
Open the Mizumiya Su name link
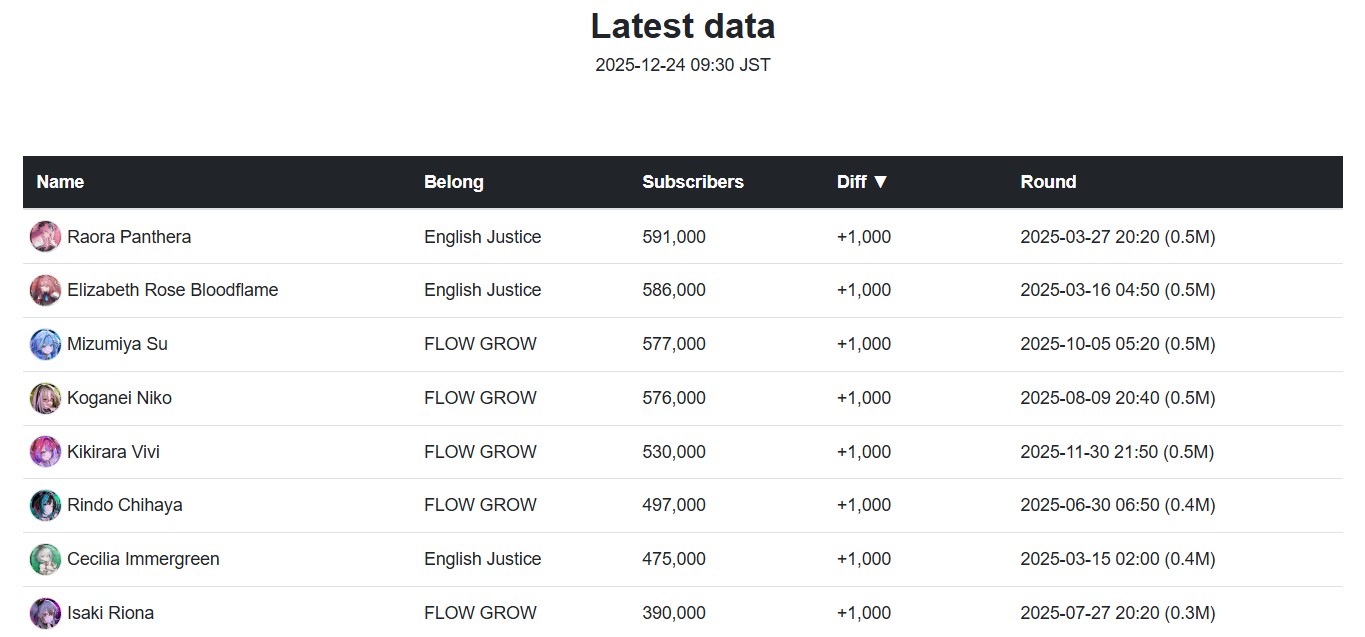pos(117,344)
